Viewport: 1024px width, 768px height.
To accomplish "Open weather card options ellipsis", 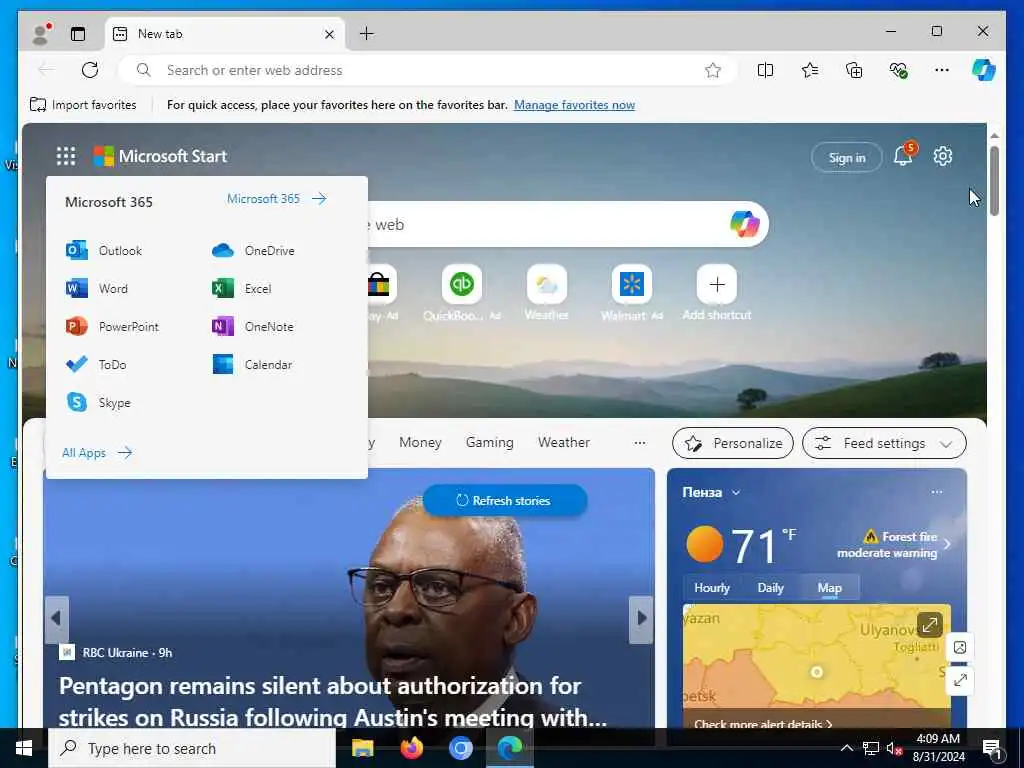I will click(937, 492).
